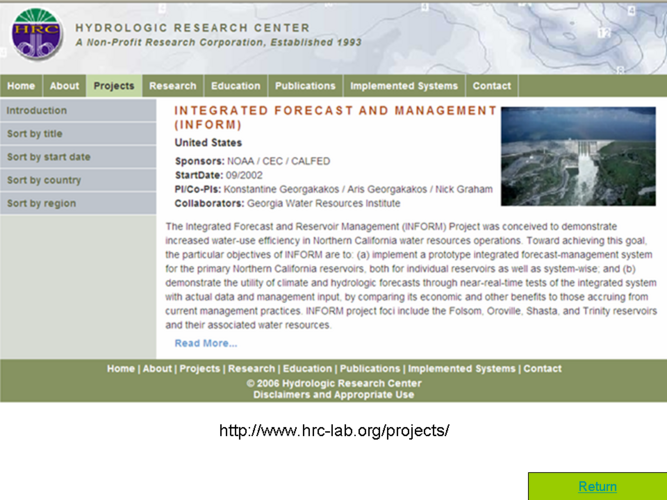The width and height of the screenshot is (667, 500).
Task: Click the http://www.hrc-lab.org/projects/ URL text
Action: (334, 431)
